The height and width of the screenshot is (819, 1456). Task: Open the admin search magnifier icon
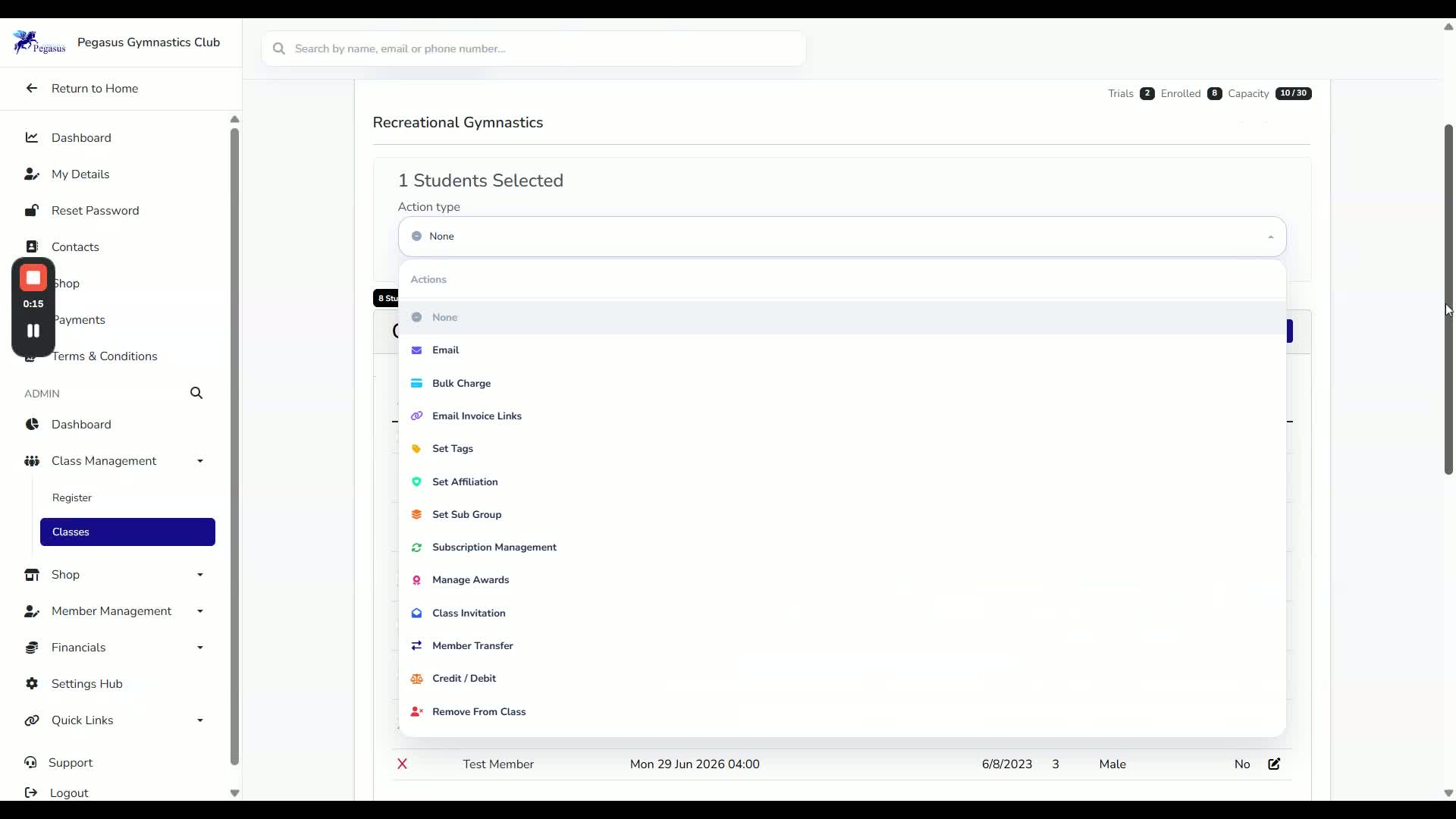(196, 393)
